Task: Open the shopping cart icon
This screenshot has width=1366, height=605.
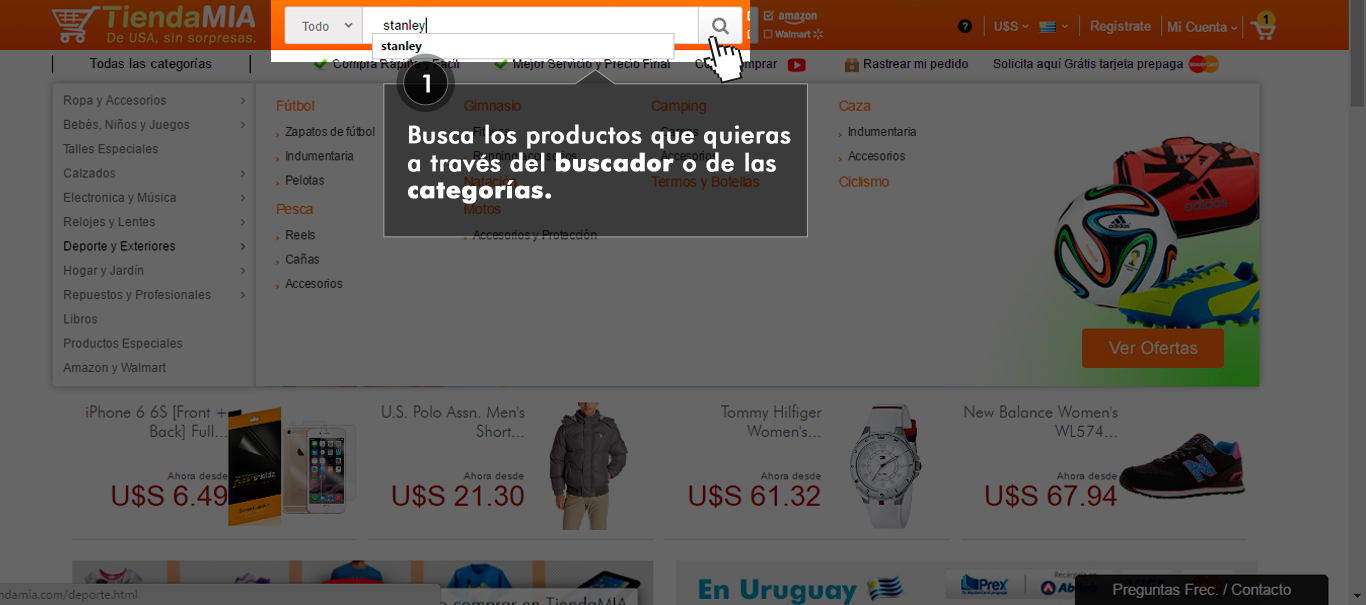Action: 1263,27
